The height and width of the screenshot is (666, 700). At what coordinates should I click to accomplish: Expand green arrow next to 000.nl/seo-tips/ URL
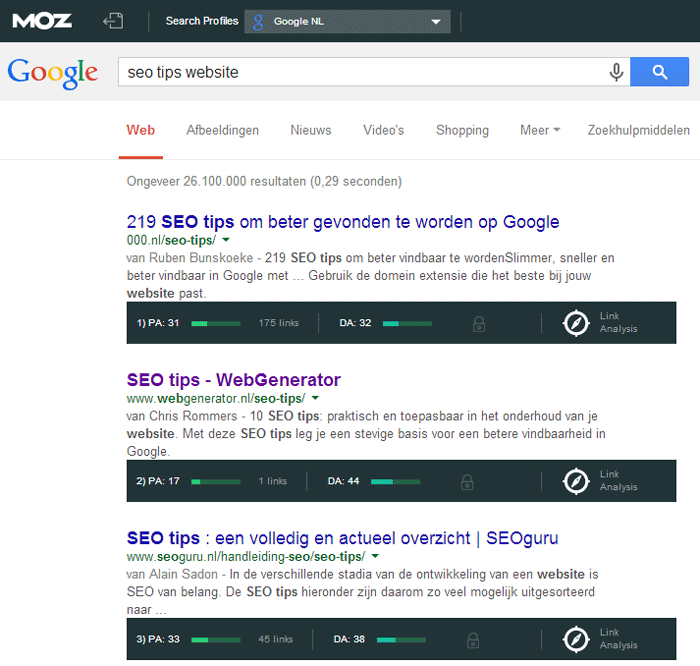tap(226, 241)
